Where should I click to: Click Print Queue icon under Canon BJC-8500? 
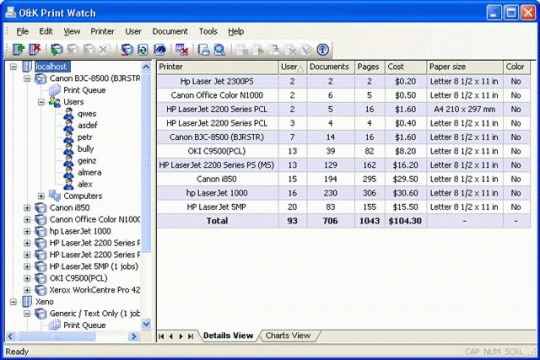[x=55, y=90]
